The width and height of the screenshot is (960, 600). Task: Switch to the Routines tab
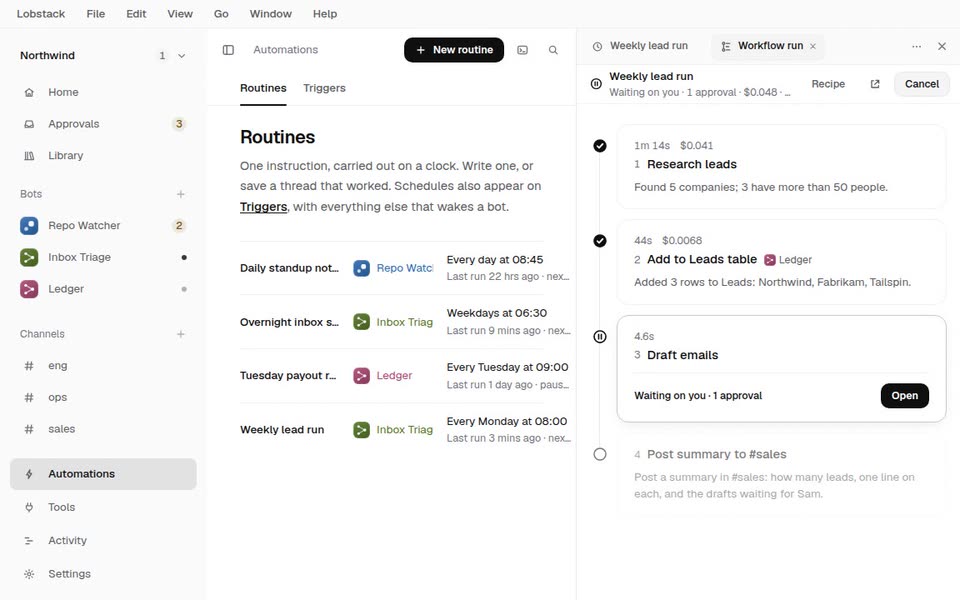[x=263, y=88]
